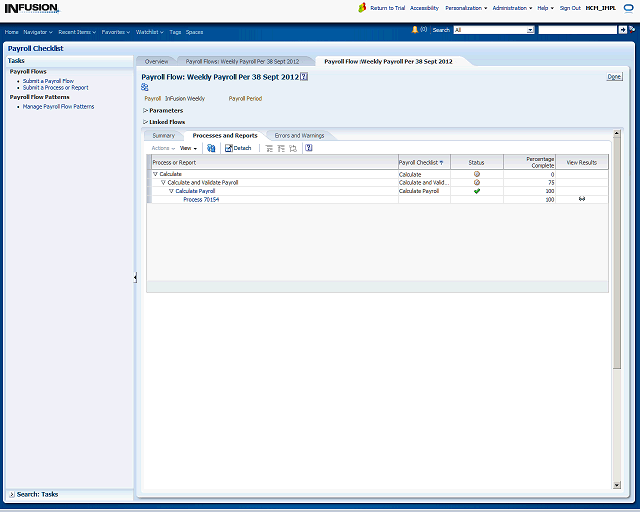The height and width of the screenshot is (512, 640).
Task: Open the Overview tab
Action: (156, 61)
